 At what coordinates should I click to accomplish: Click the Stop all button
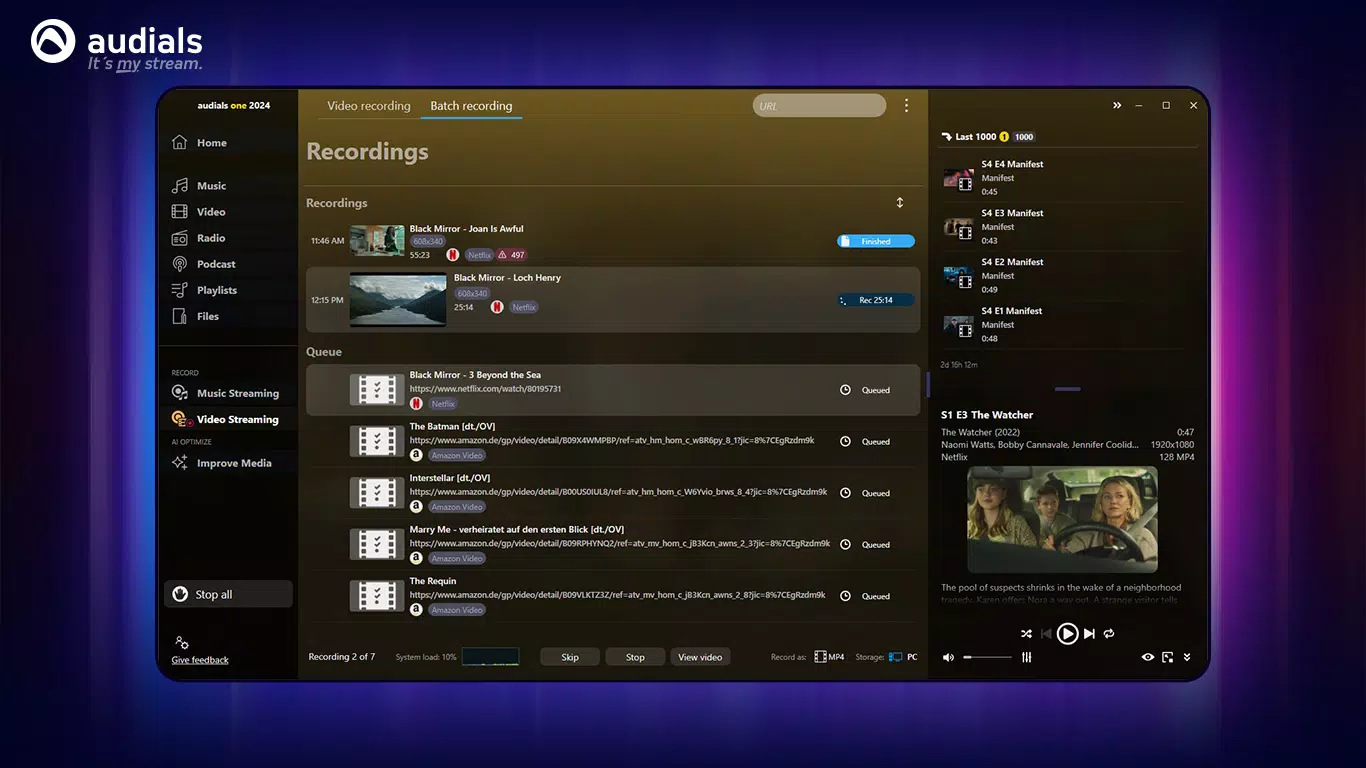pyautogui.click(x=228, y=594)
